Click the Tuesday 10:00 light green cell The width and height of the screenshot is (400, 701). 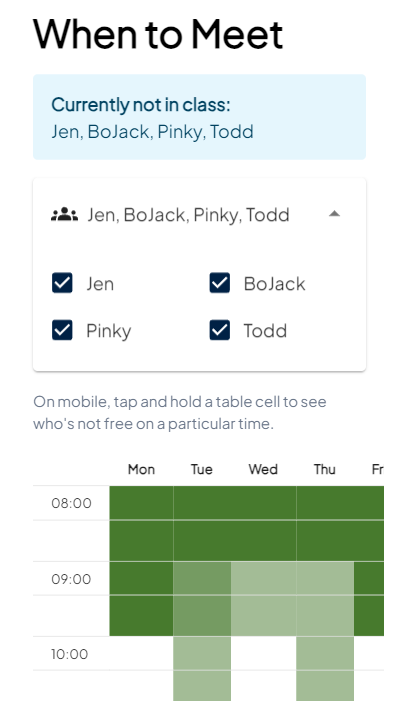point(202,653)
